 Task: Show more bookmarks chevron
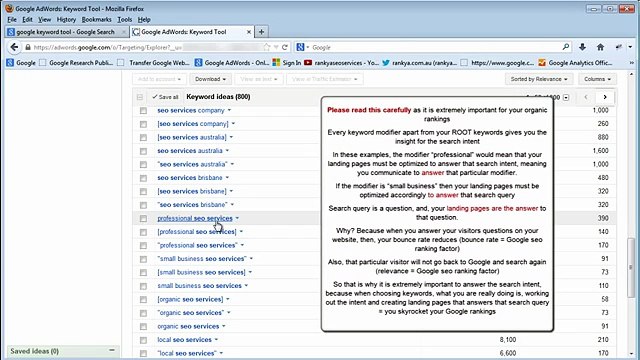click(x=632, y=63)
